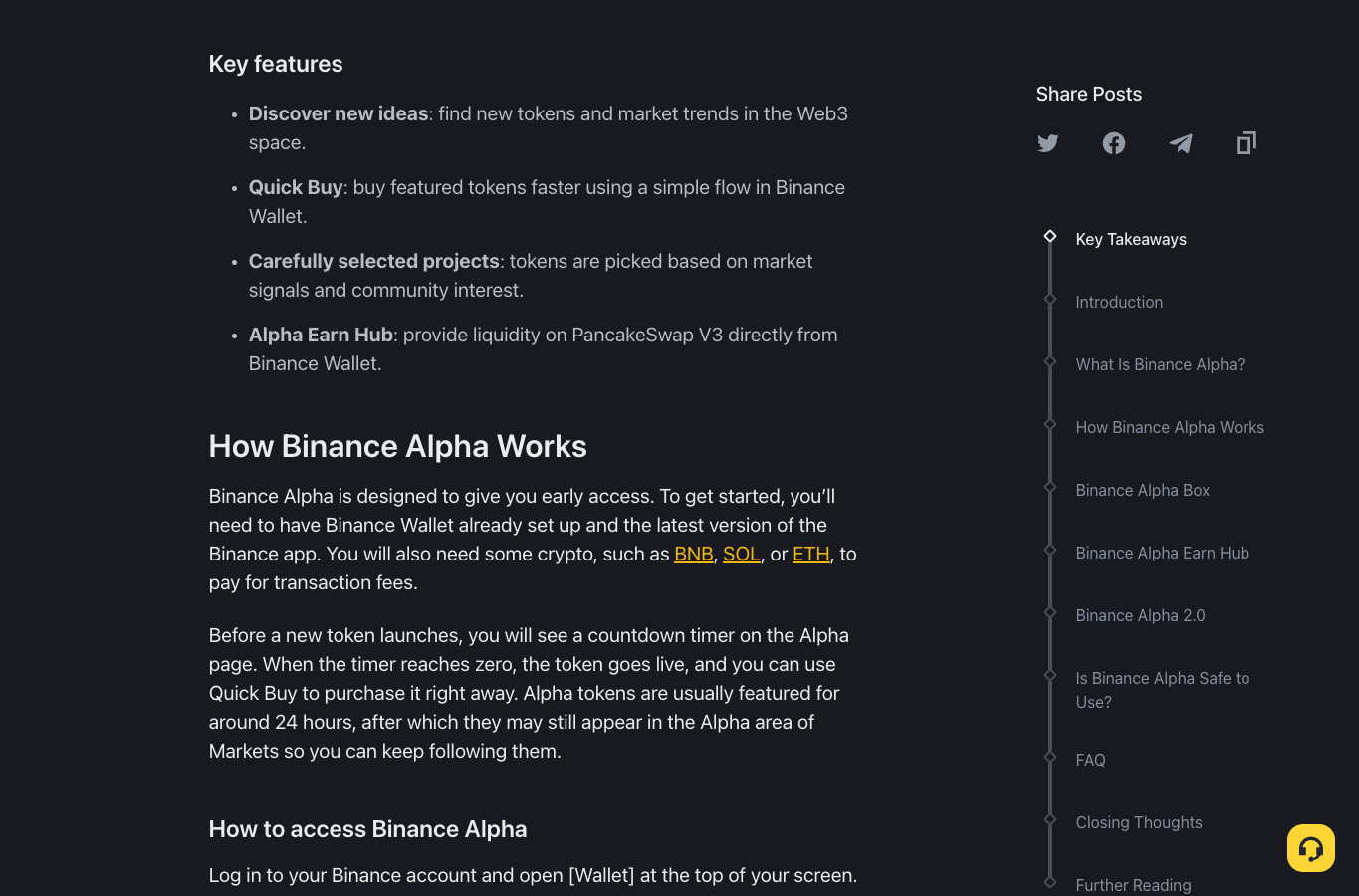The image size is (1359, 896).
Task: Click the 'Share Posts' label
Action: click(1088, 94)
